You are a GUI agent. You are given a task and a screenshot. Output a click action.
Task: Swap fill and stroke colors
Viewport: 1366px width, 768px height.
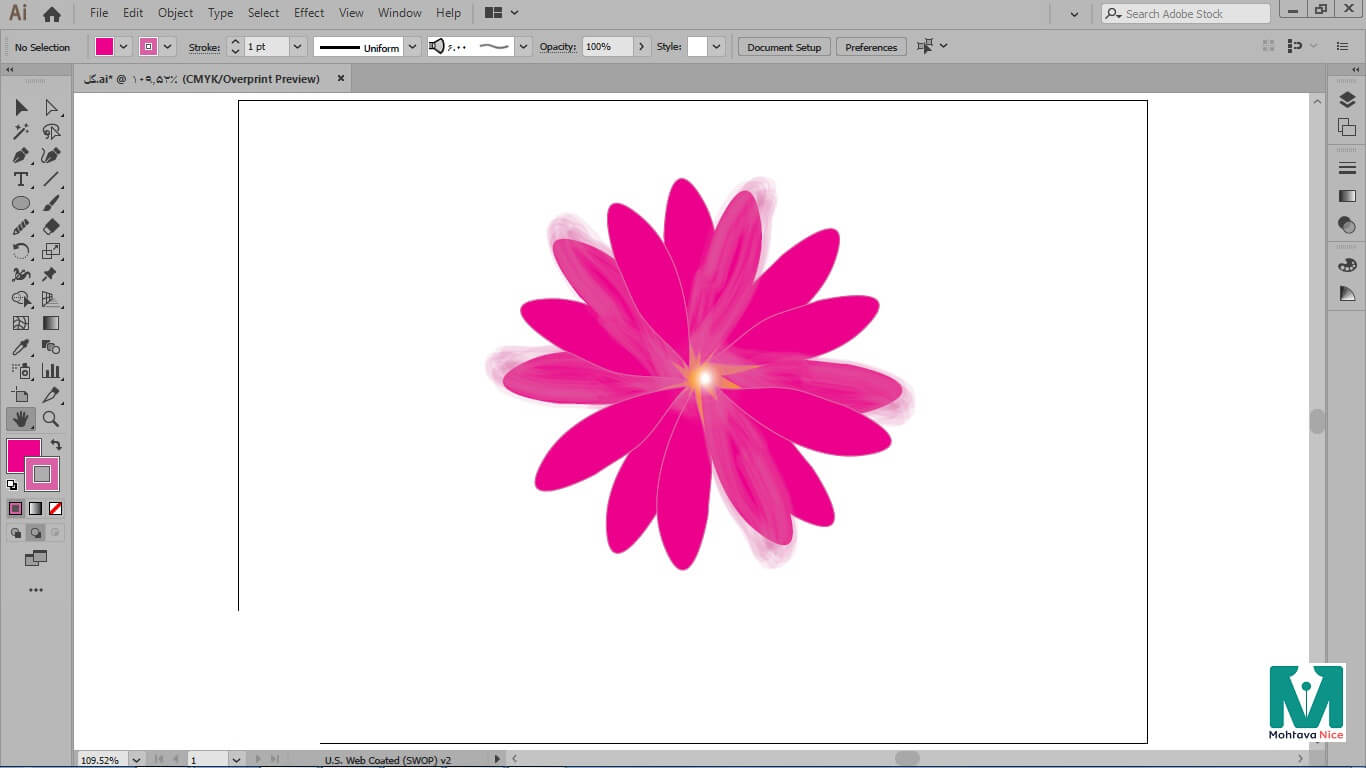click(56, 445)
